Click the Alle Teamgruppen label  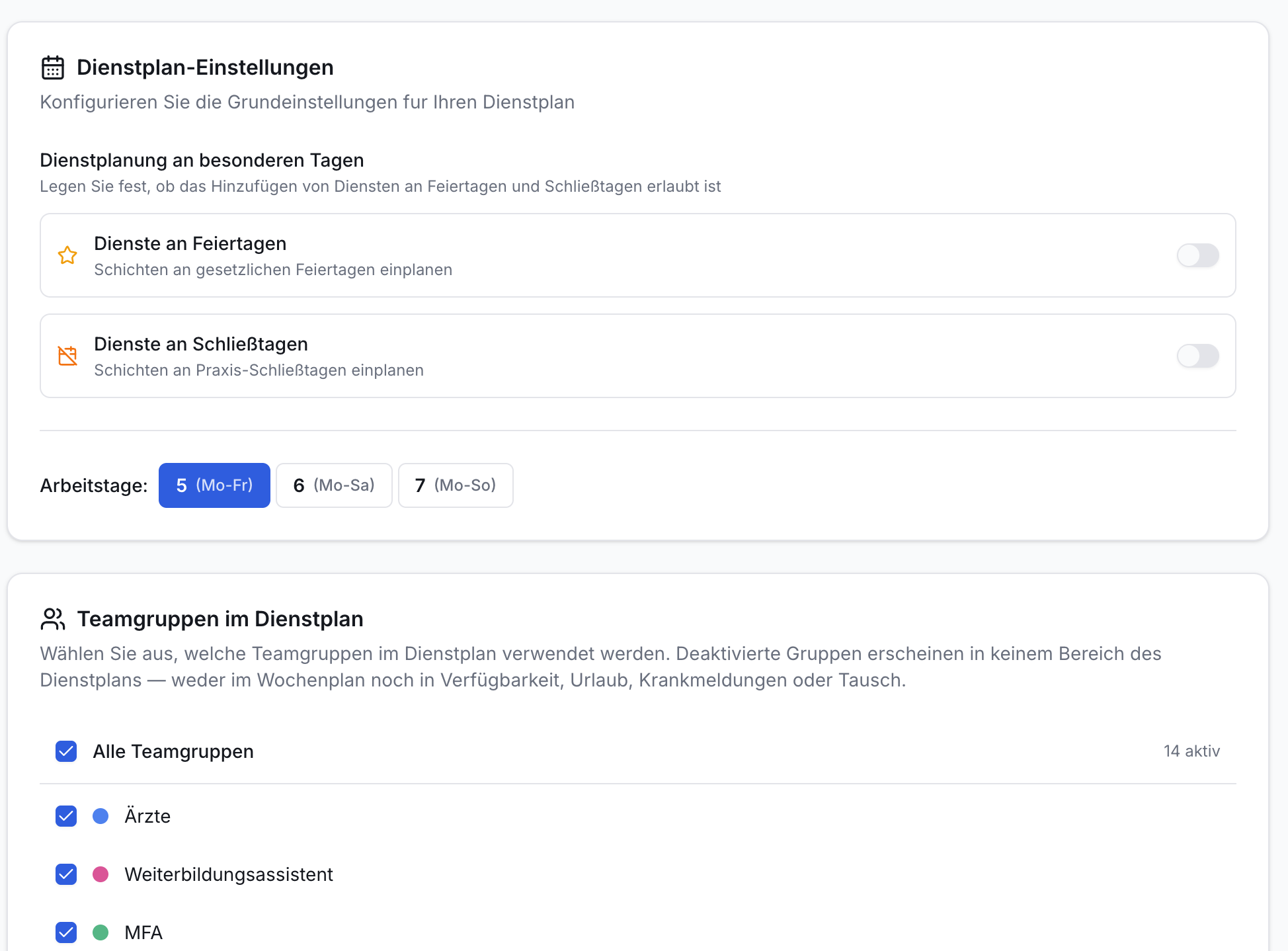[173, 751]
